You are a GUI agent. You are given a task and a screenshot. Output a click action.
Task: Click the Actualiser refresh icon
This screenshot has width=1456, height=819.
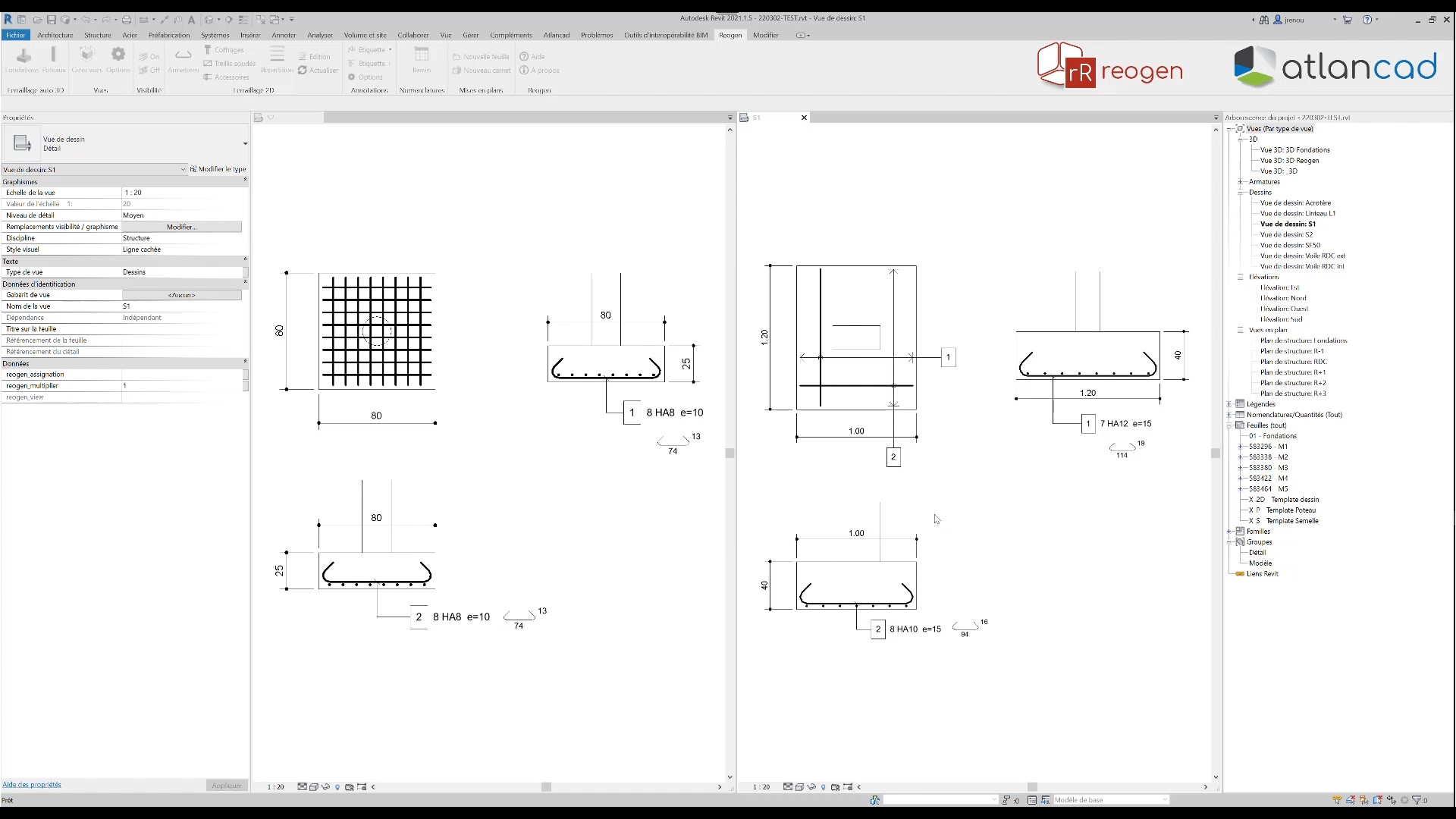tap(303, 70)
